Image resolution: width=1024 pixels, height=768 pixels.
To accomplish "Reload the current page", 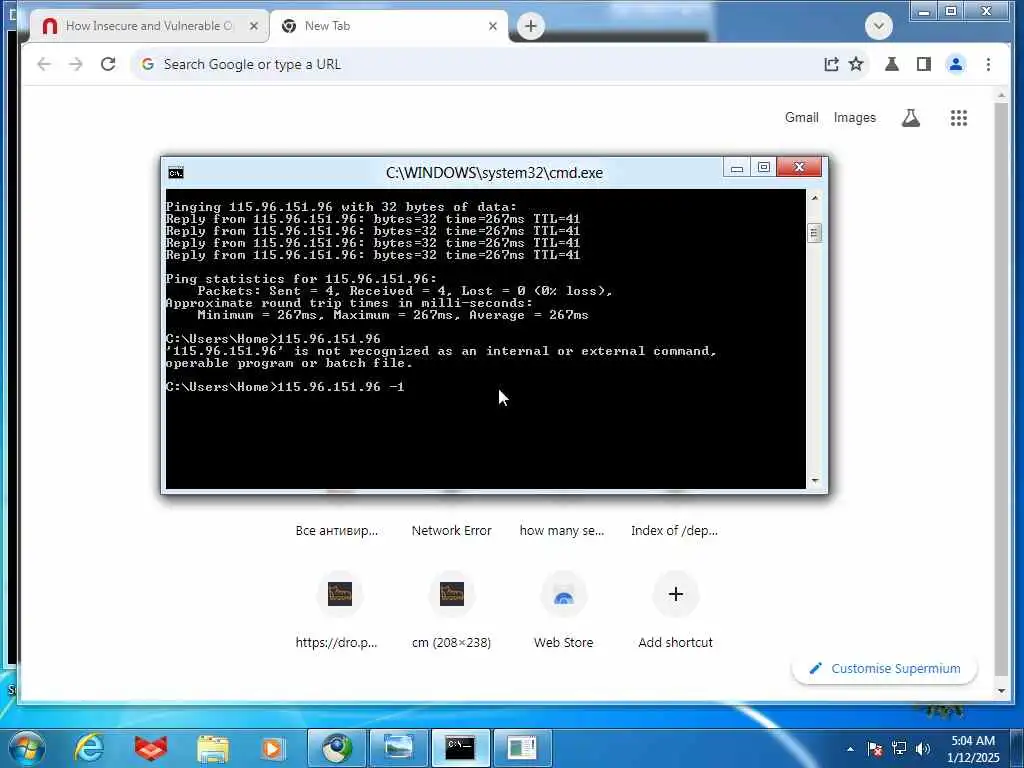I will pos(108,64).
